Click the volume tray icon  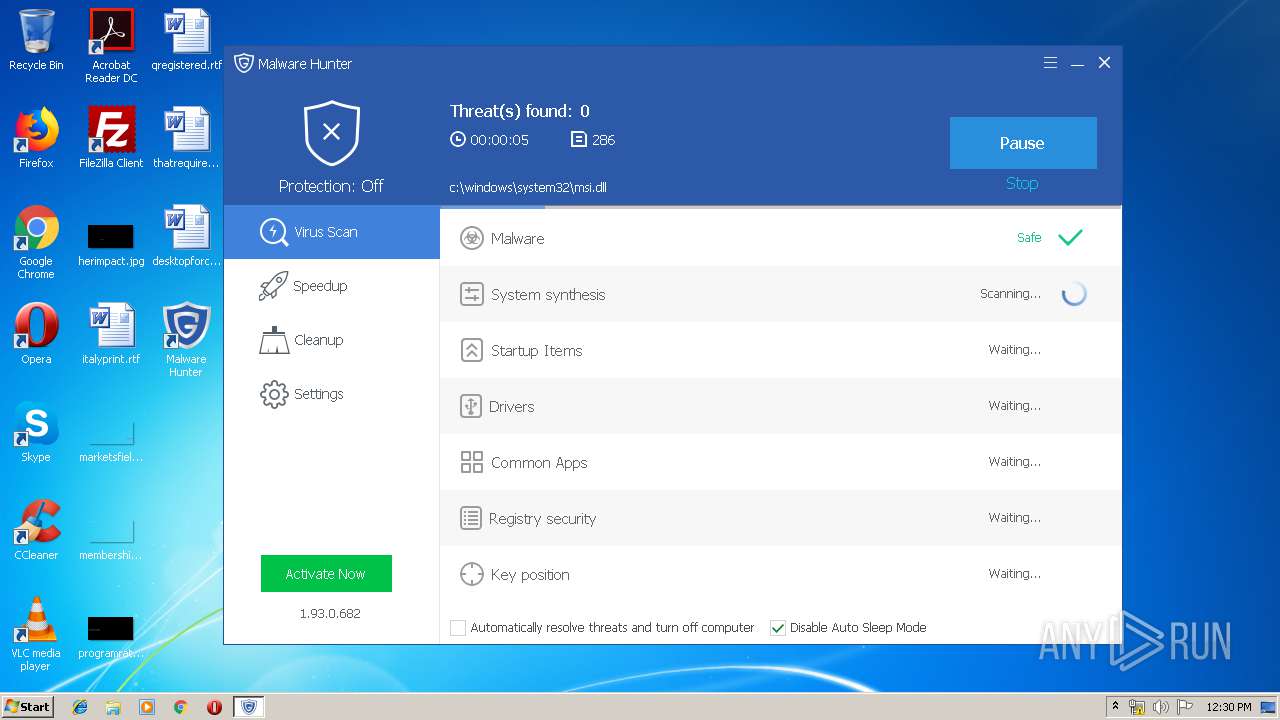click(x=1161, y=707)
